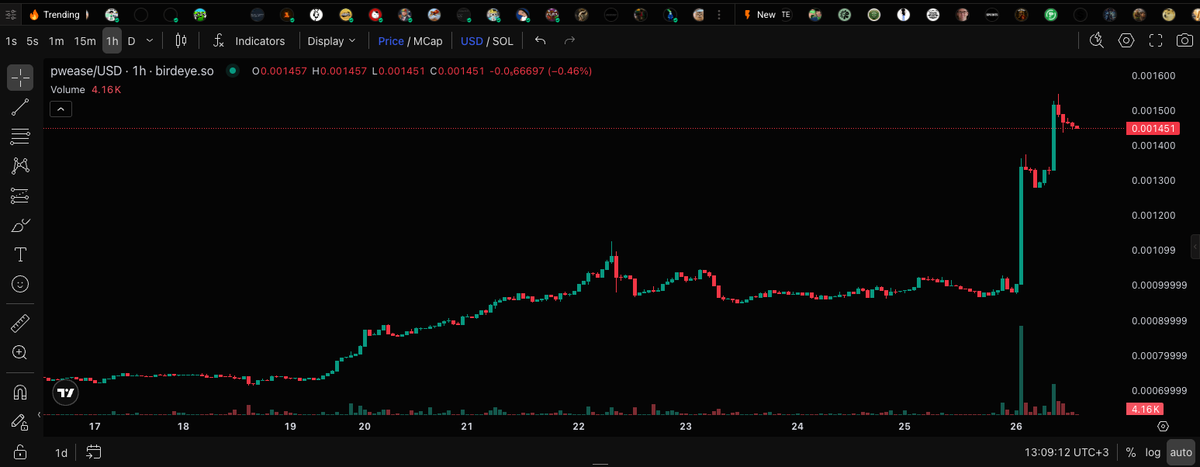
Task: Open the candlestick chart style menu
Action: point(181,41)
